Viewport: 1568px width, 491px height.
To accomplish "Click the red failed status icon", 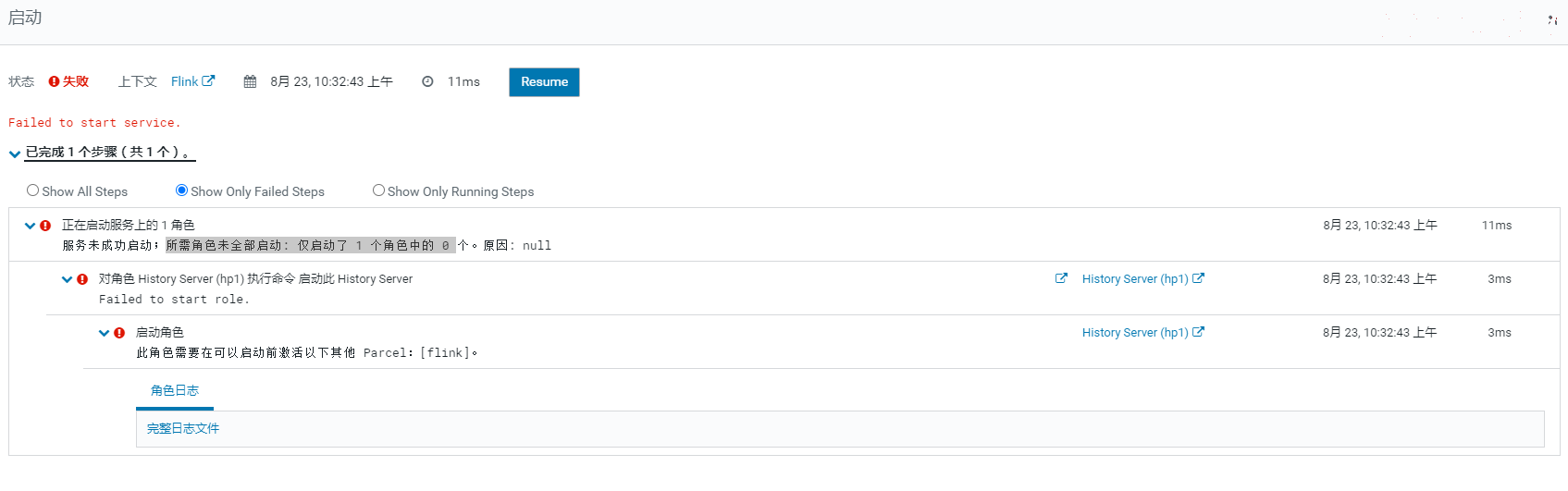I will (x=54, y=81).
